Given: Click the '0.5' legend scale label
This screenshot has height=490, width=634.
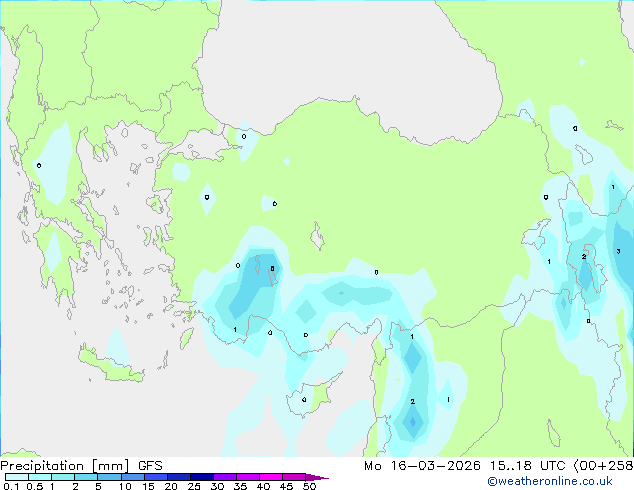Looking at the screenshot, I should (x=35, y=486).
